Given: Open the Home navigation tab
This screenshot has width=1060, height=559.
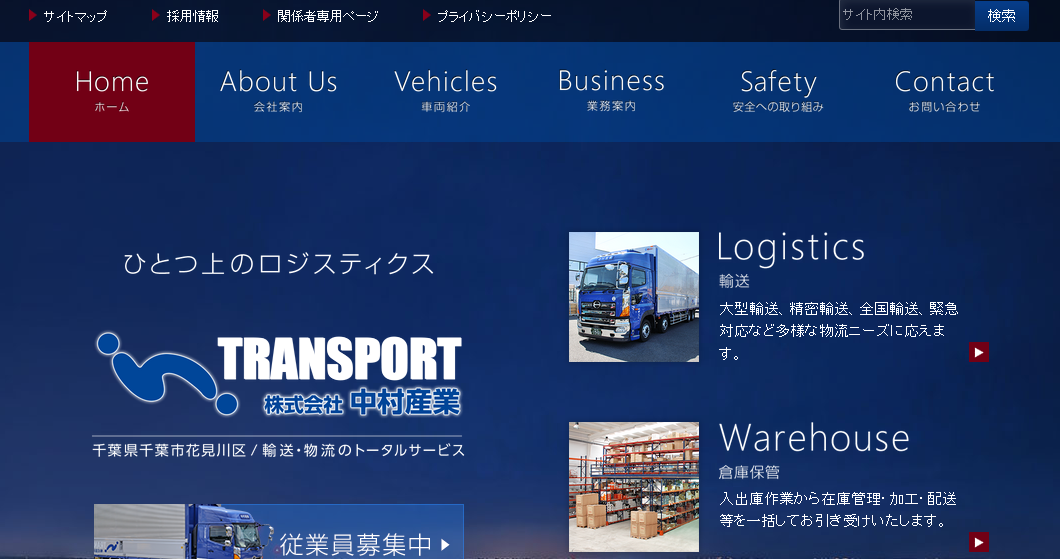Looking at the screenshot, I should (x=112, y=91).
